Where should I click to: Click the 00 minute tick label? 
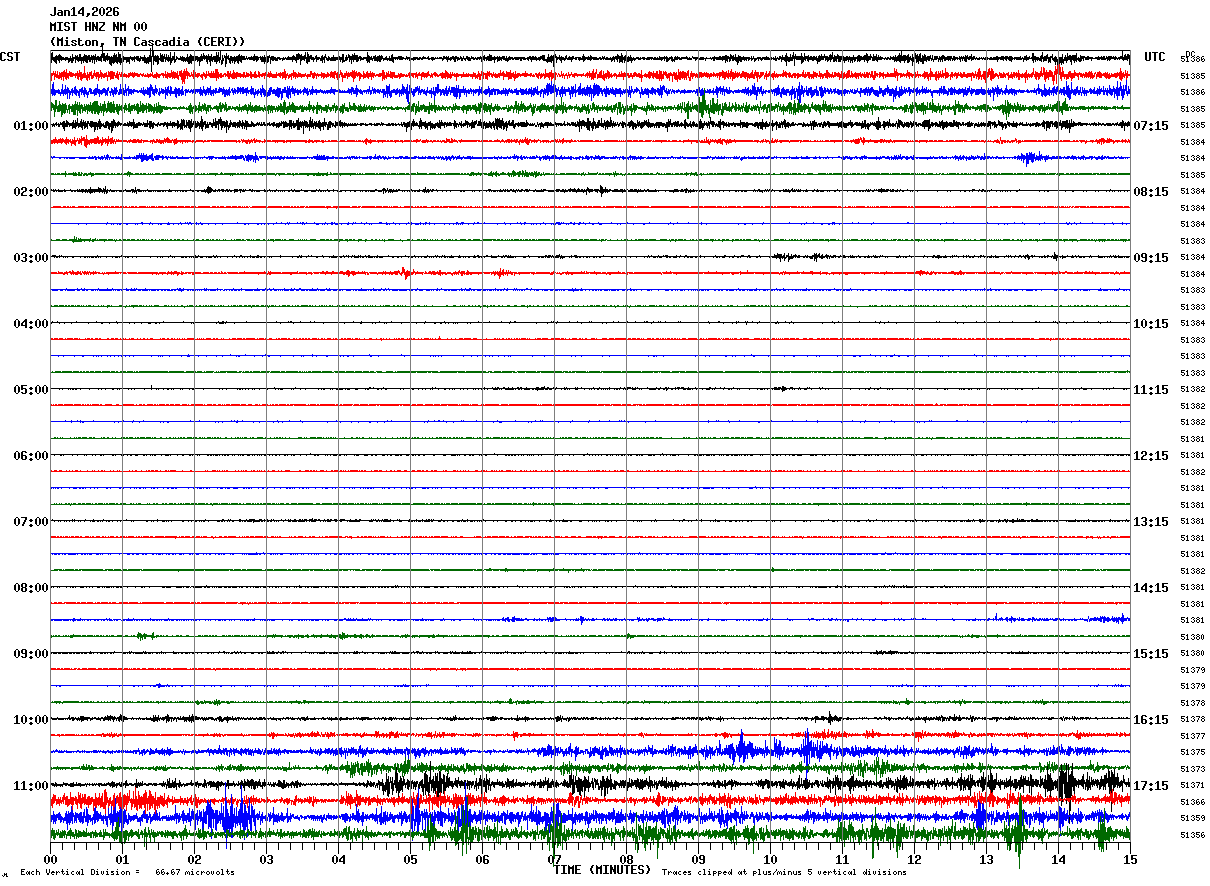click(50, 859)
